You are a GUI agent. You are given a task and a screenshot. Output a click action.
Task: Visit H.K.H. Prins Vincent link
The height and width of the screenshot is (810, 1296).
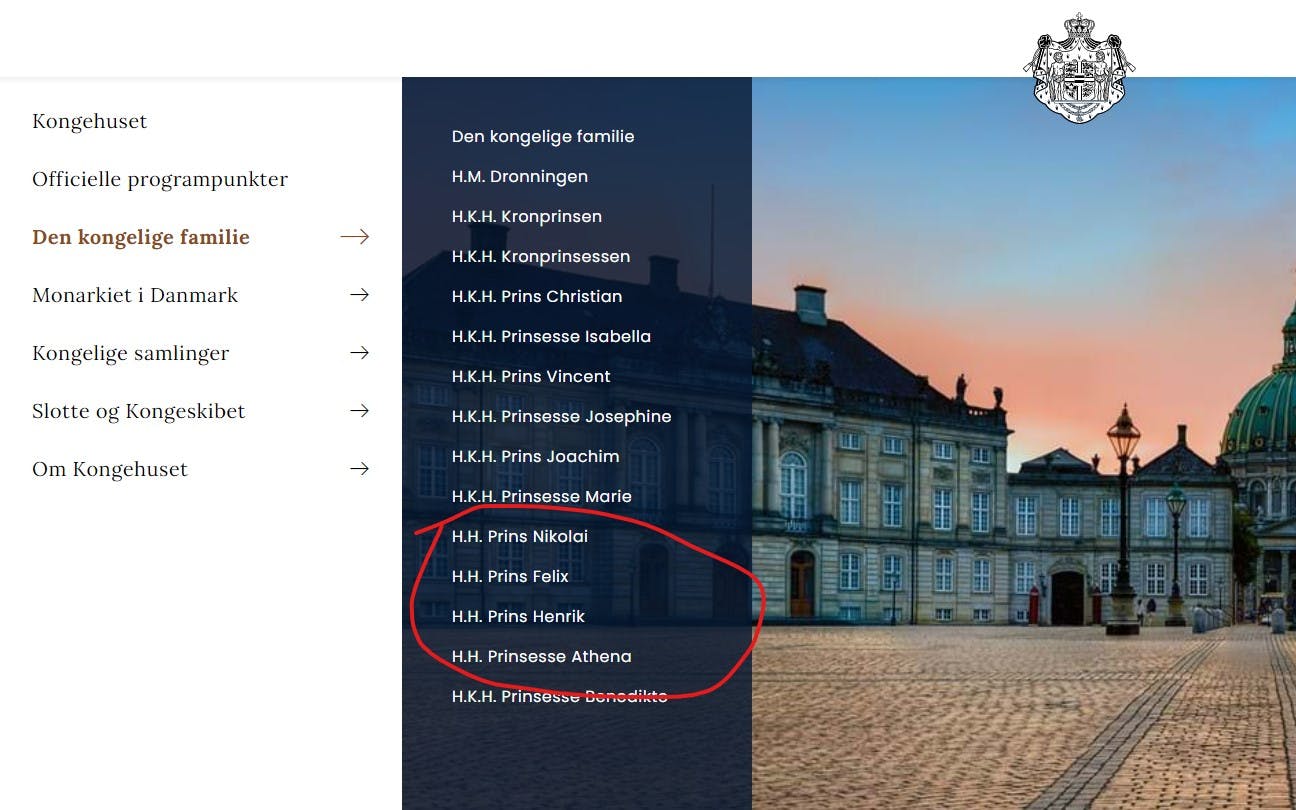click(x=531, y=376)
